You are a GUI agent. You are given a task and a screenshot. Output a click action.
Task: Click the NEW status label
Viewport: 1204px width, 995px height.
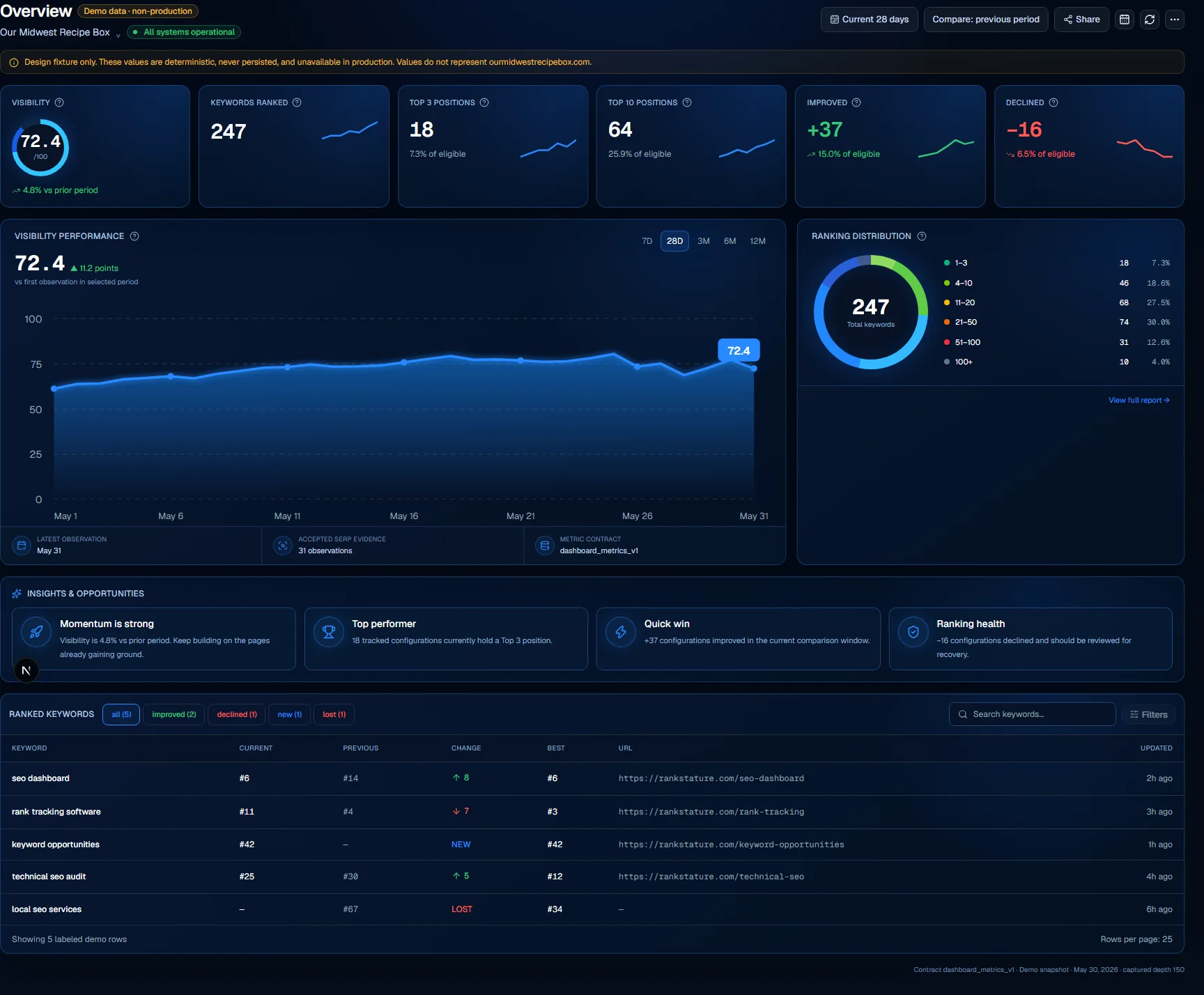[461, 844]
